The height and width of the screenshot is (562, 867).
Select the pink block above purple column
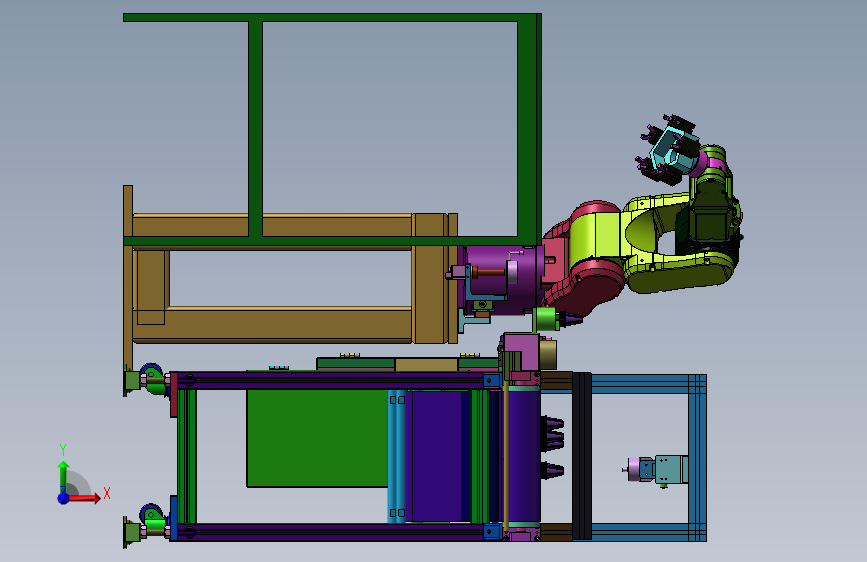(521, 352)
